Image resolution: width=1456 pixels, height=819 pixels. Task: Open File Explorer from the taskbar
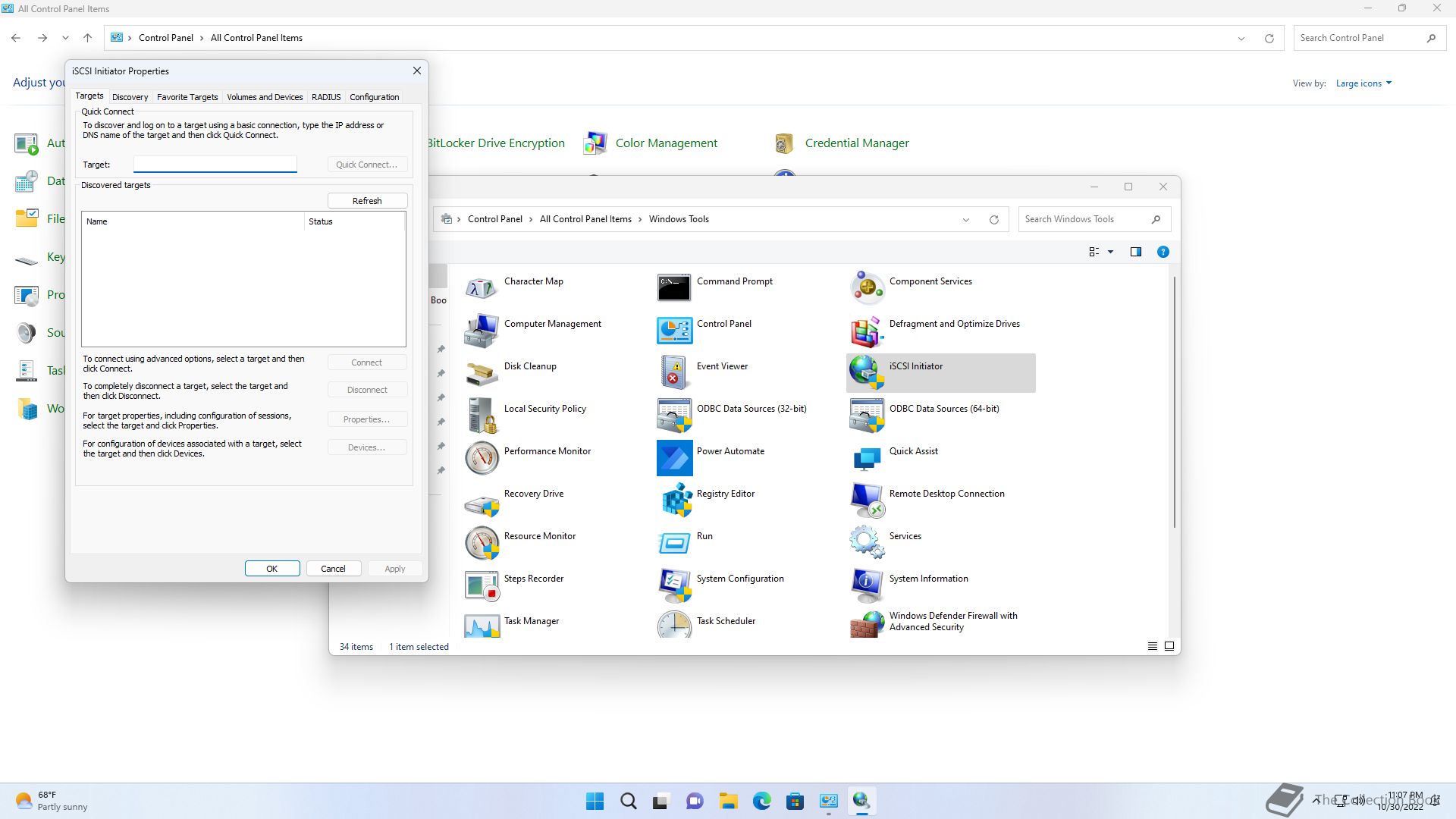(x=729, y=801)
